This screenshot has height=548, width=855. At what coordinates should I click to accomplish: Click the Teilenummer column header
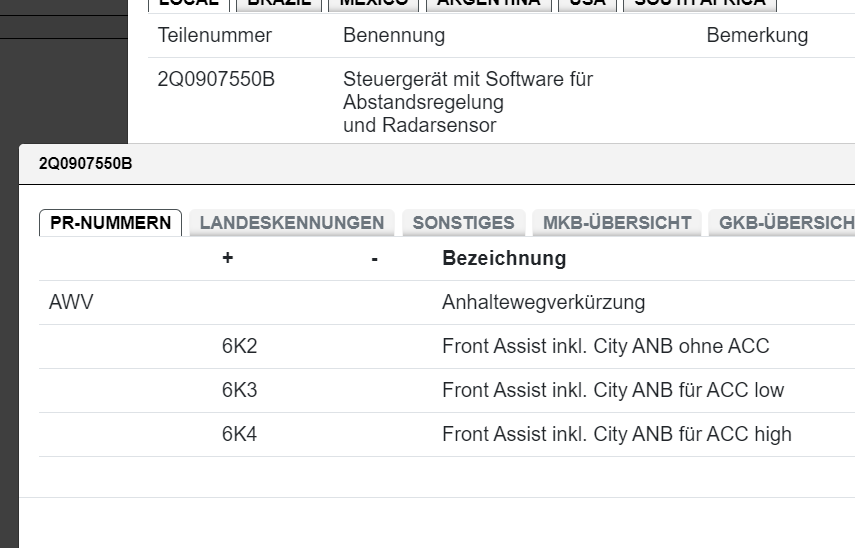(x=215, y=36)
